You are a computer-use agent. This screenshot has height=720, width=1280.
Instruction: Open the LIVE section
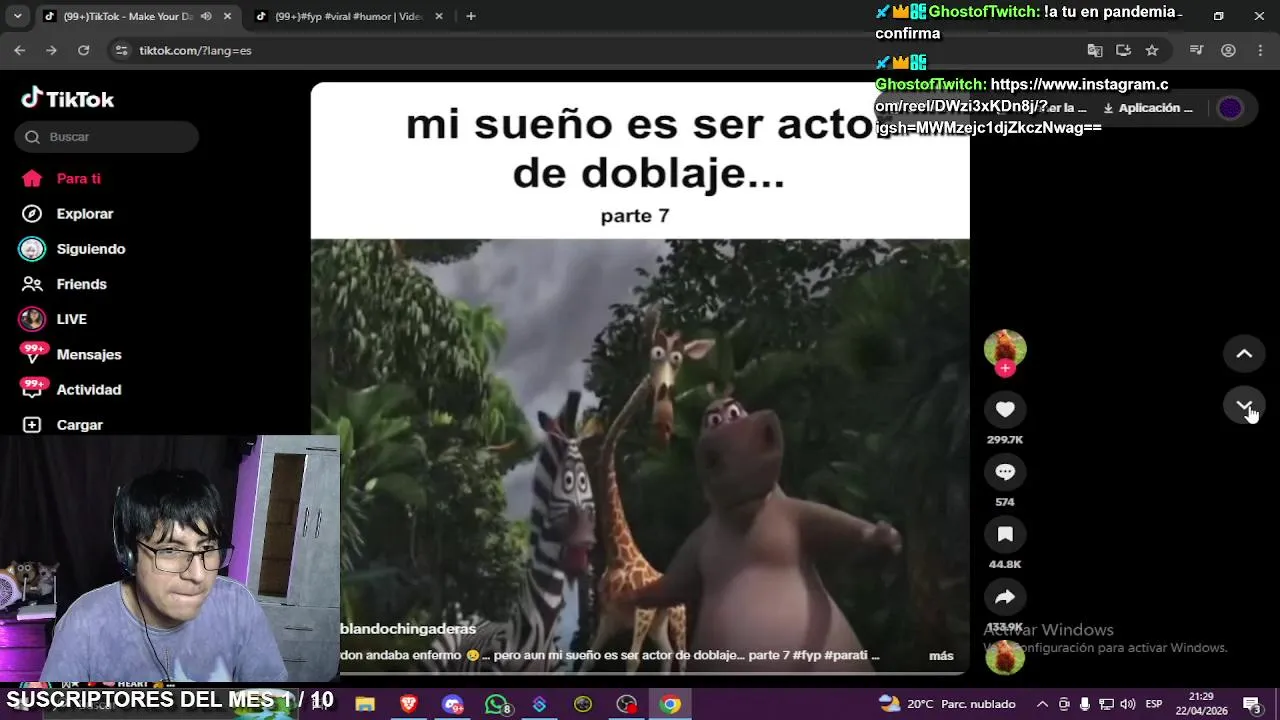pyautogui.click(x=71, y=319)
